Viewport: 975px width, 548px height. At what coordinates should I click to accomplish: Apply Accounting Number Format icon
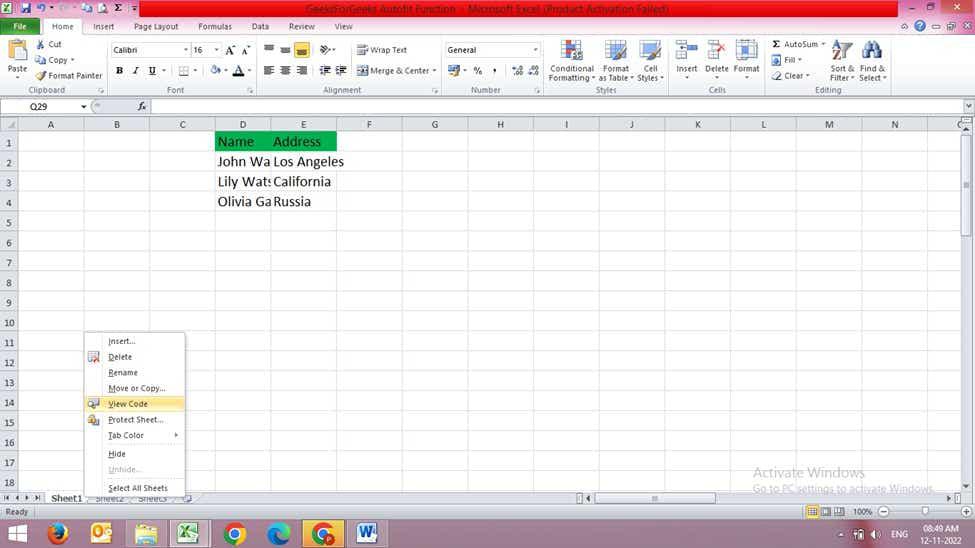454,71
